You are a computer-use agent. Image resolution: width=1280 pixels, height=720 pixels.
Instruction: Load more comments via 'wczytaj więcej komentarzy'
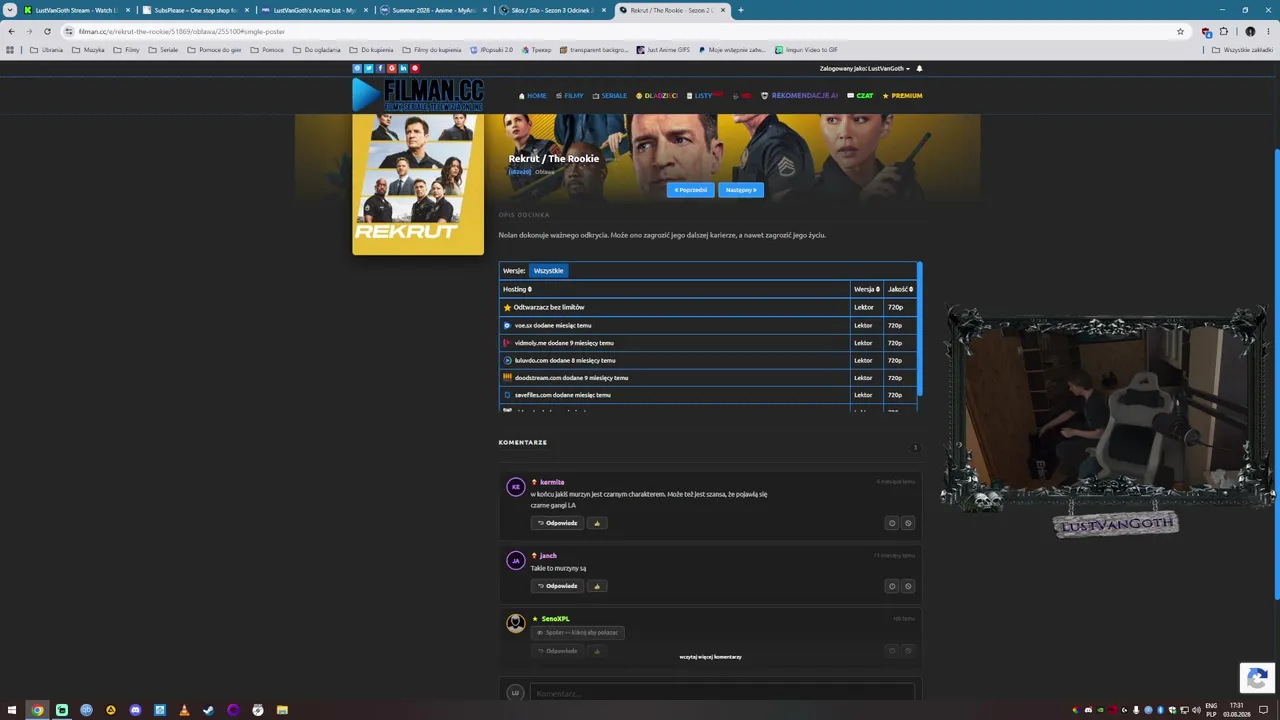pos(710,657)
